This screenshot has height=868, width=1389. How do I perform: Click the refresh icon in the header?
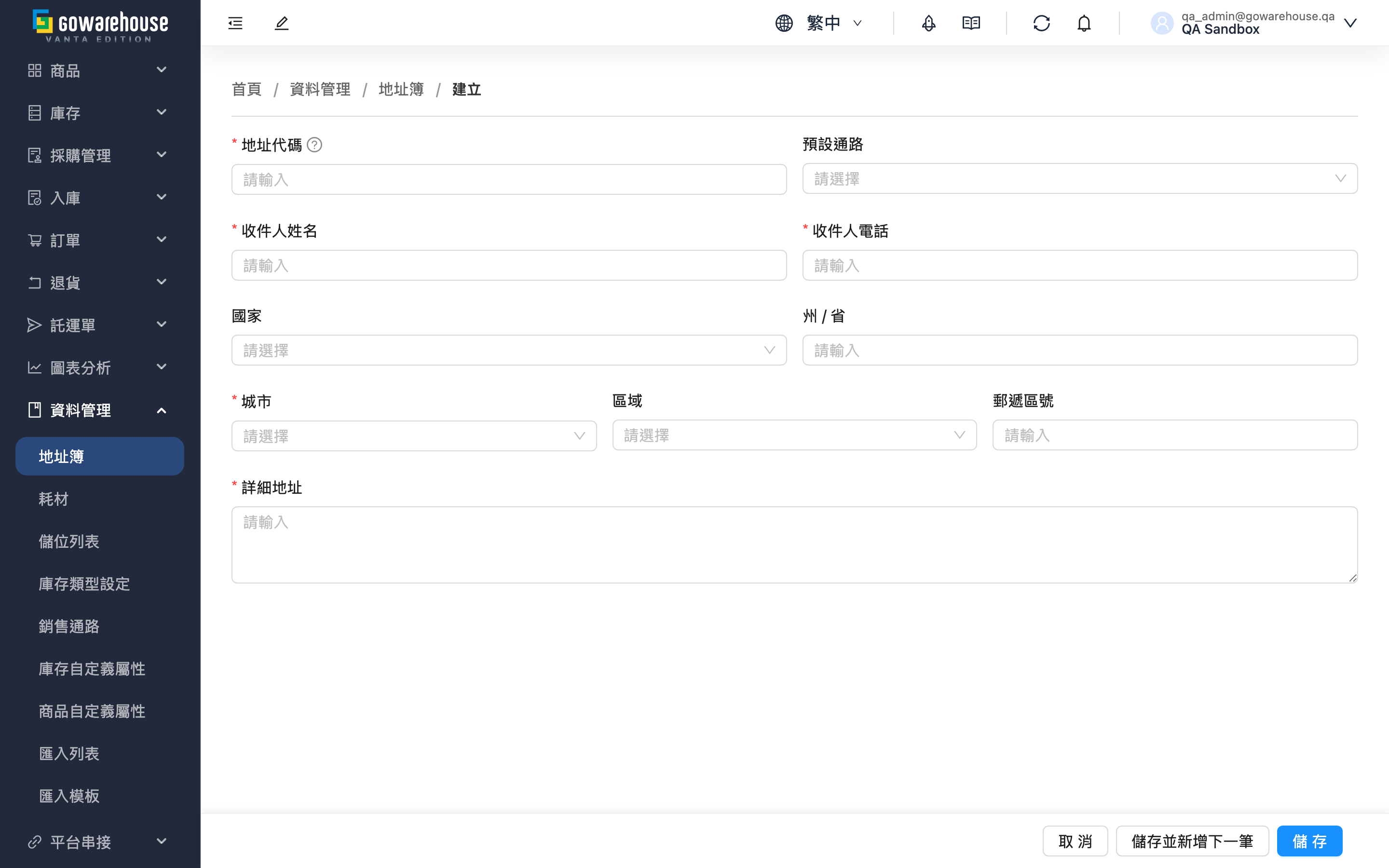[x=1042, y=23]
